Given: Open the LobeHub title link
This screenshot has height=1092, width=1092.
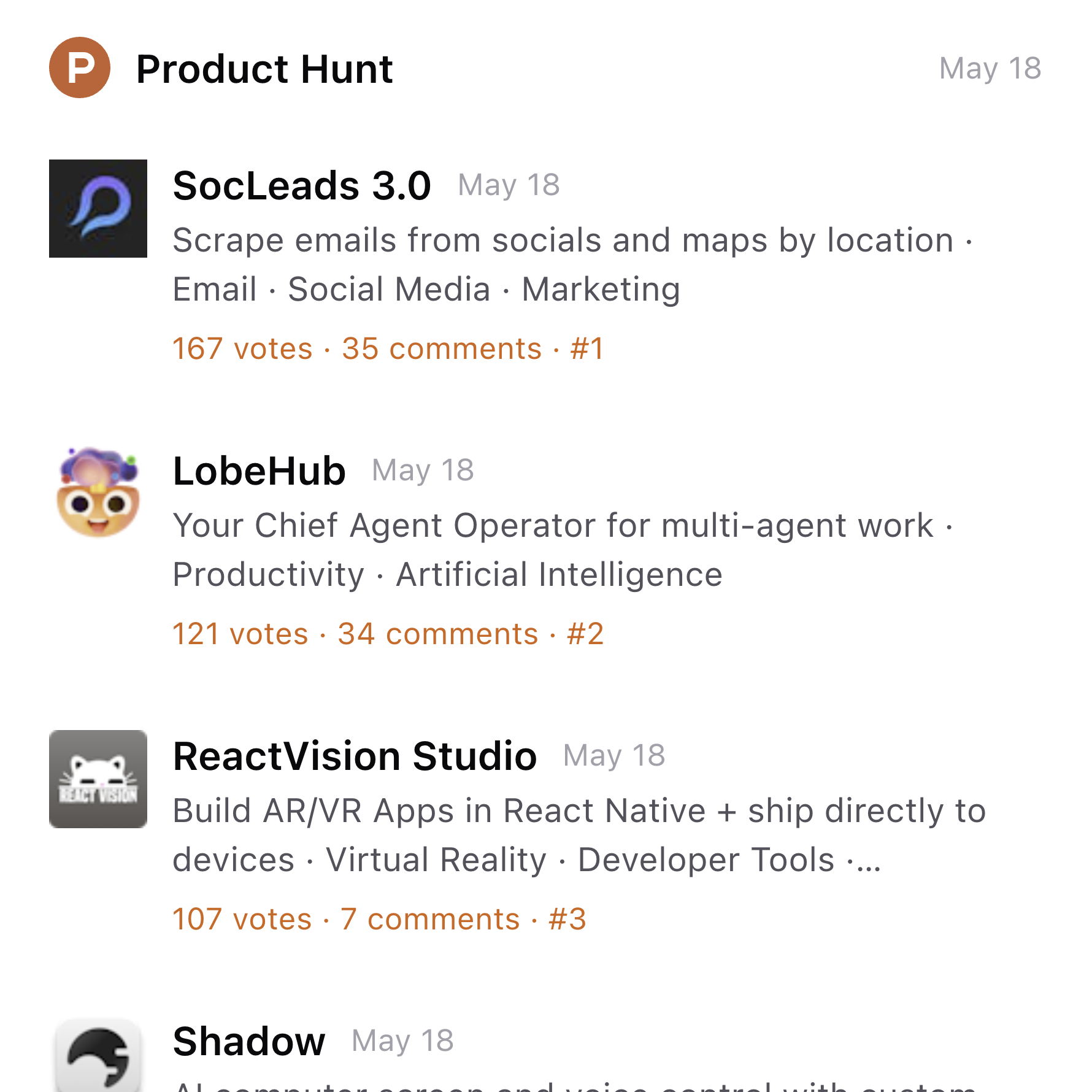Looking at the screenshot, I should click(259, 471).
